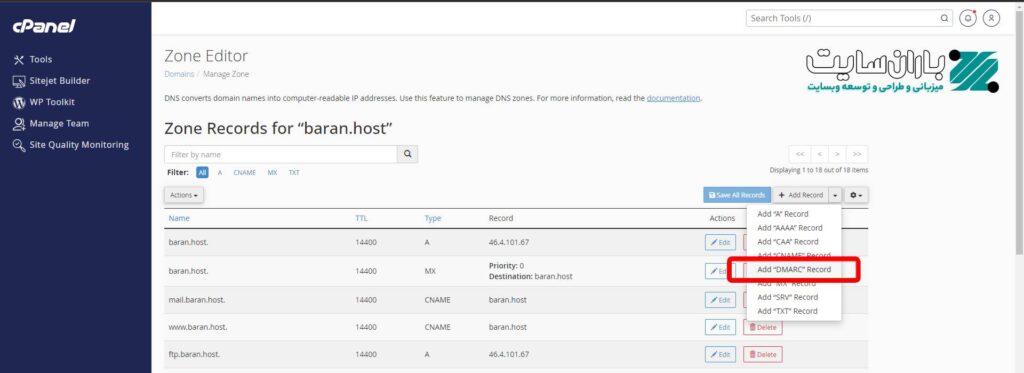Open the gear settings dropdown
This screenshot has height=373, width=1024.
pyautogui.click(x=856, y=195)
